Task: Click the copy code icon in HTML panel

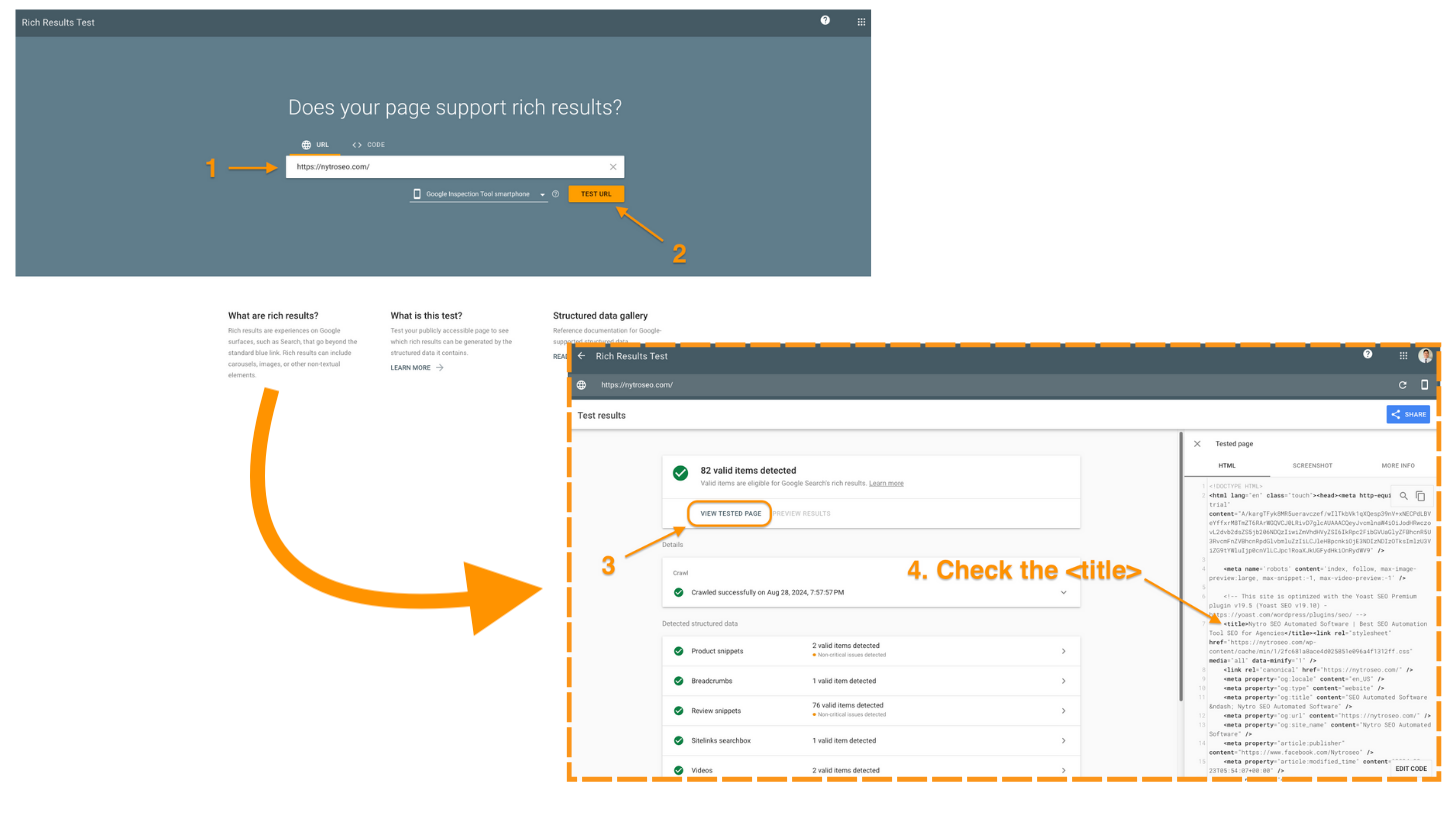Action: (1420, 496)
